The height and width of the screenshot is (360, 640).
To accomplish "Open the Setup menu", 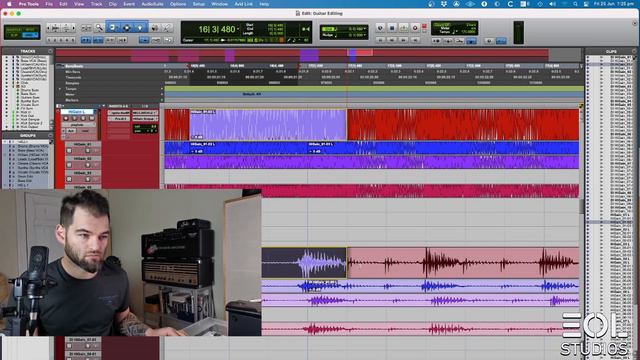I will [x=199, y=4].
